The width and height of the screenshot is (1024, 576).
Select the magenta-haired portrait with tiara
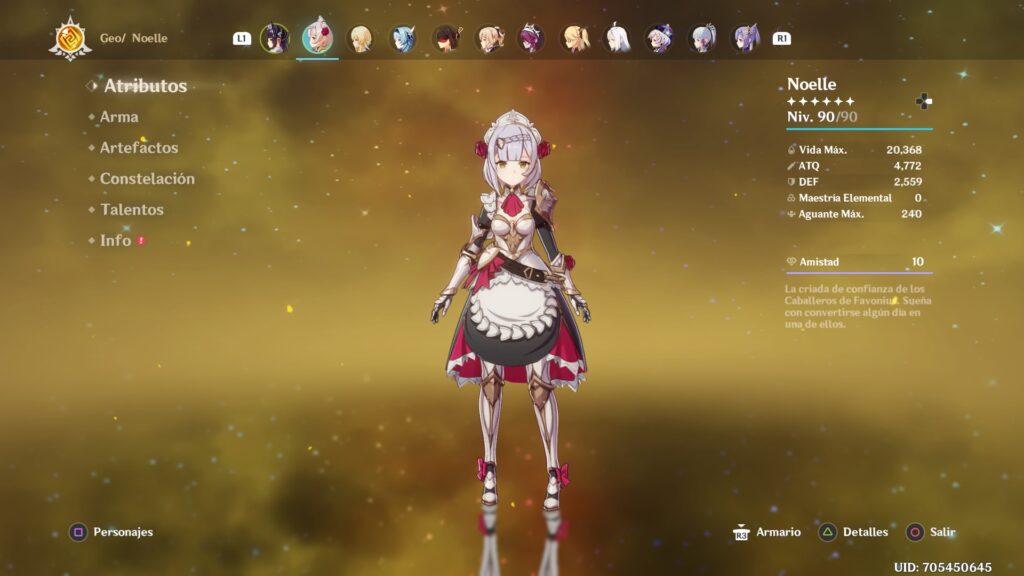click(532, 39)
